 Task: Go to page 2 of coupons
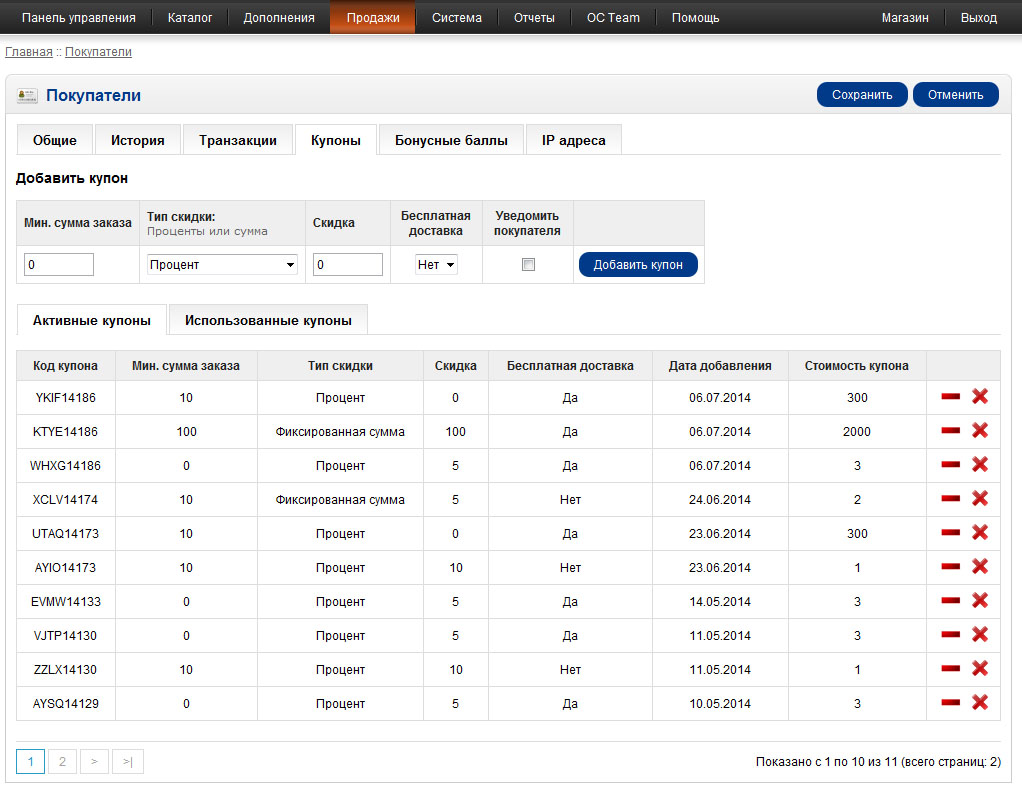pos(62,762)
